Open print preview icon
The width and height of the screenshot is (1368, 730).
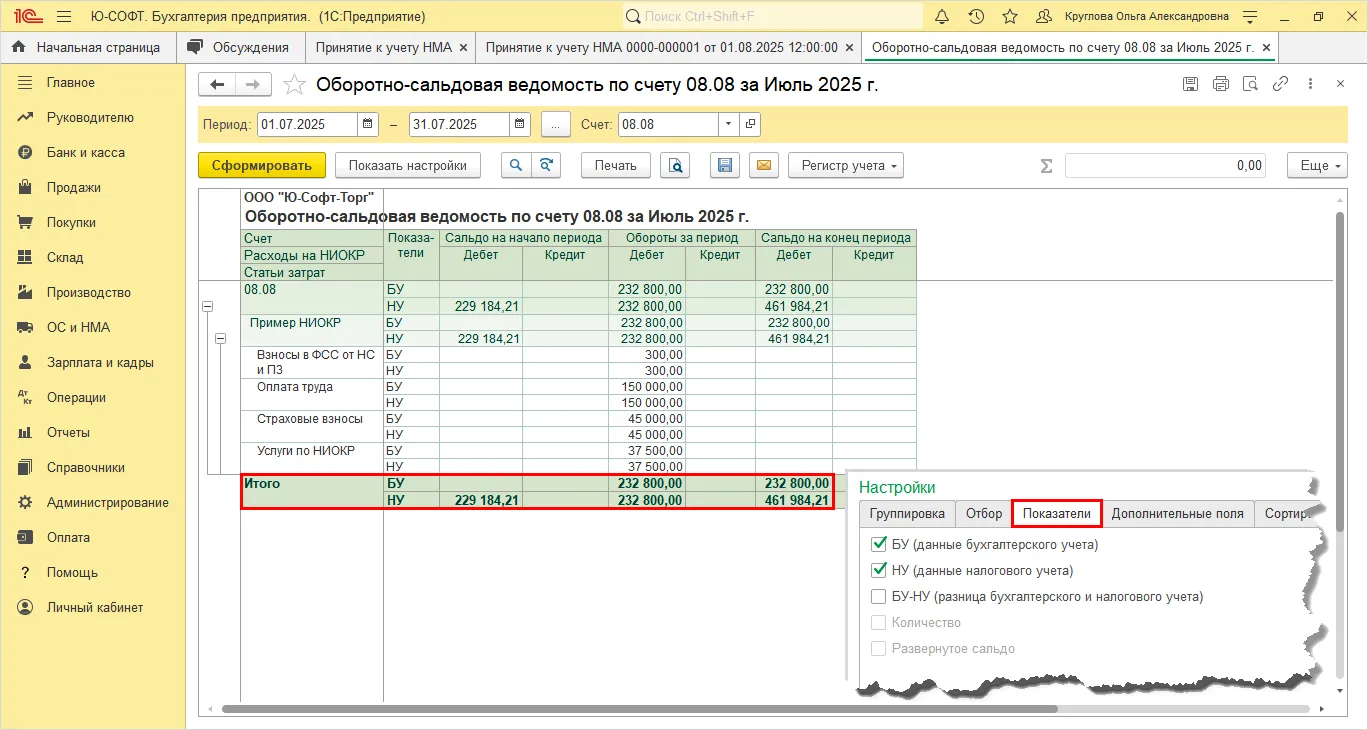(677, 166)
